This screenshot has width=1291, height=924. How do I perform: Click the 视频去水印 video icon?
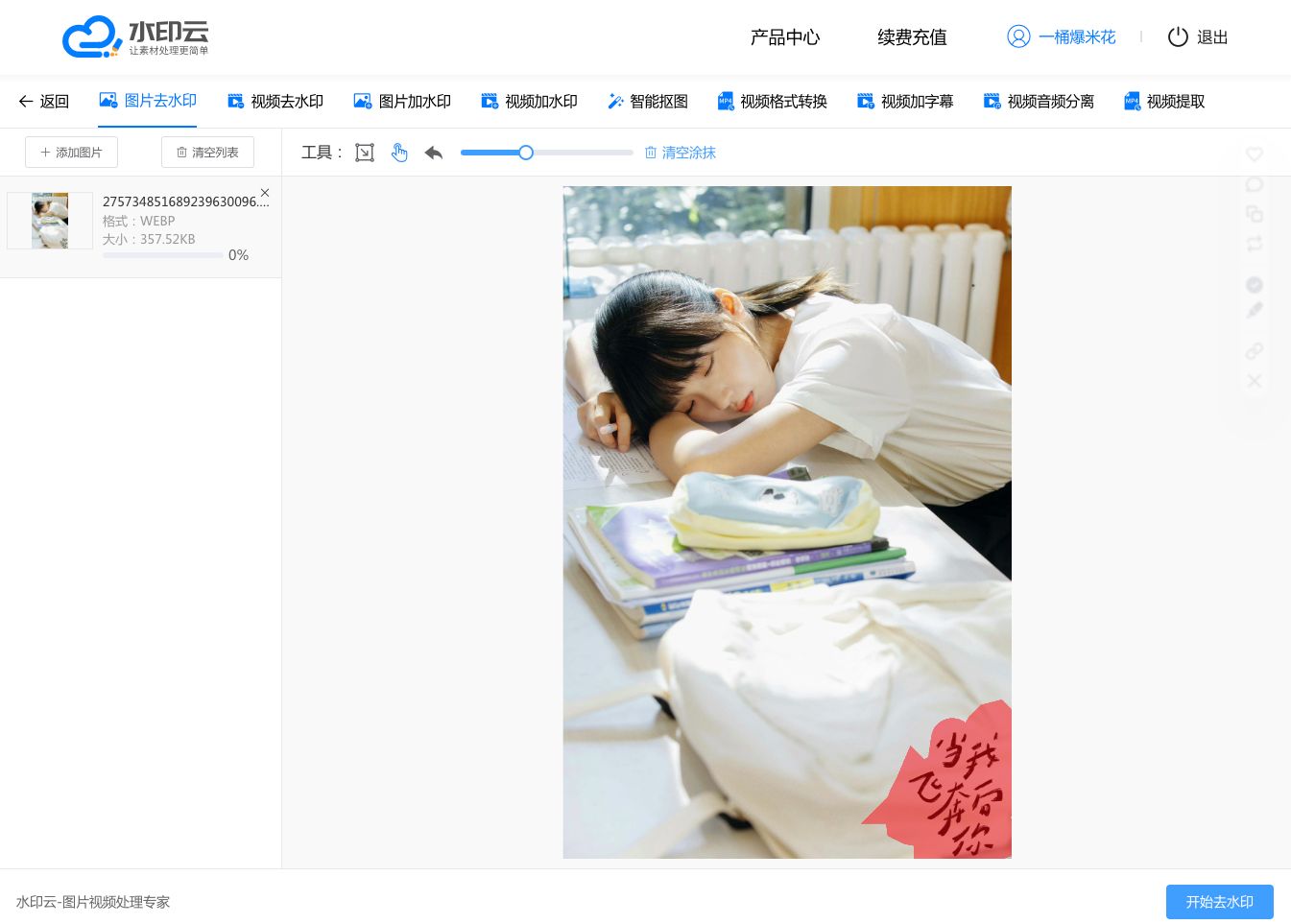click(x=235, y=101)
